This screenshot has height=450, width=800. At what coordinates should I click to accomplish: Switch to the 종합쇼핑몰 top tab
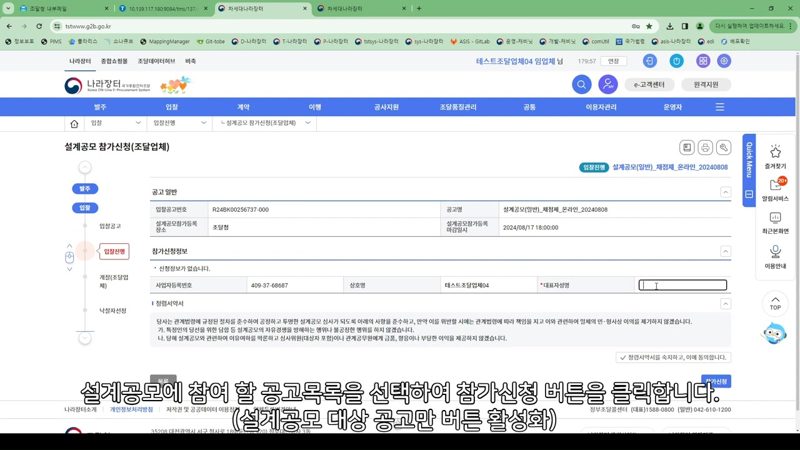114,61
